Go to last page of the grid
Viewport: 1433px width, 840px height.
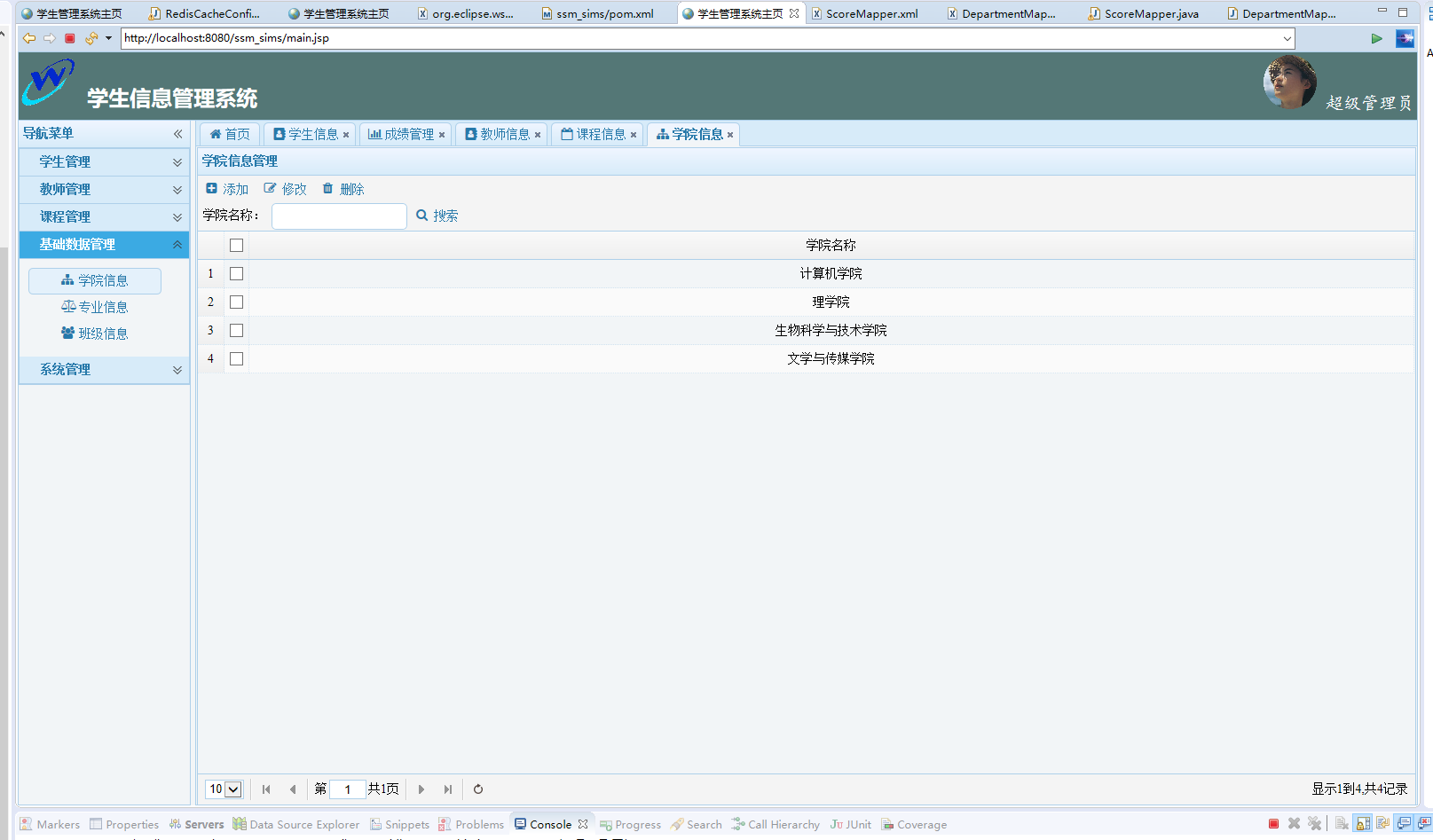tap(448, 789)
